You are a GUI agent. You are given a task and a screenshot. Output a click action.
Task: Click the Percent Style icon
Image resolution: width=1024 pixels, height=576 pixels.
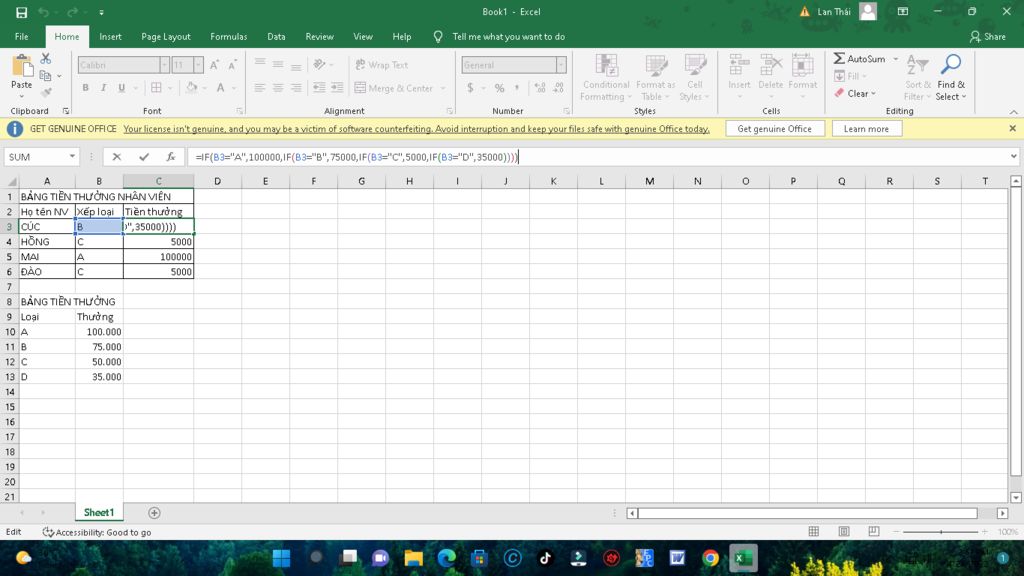pos(500,88)
